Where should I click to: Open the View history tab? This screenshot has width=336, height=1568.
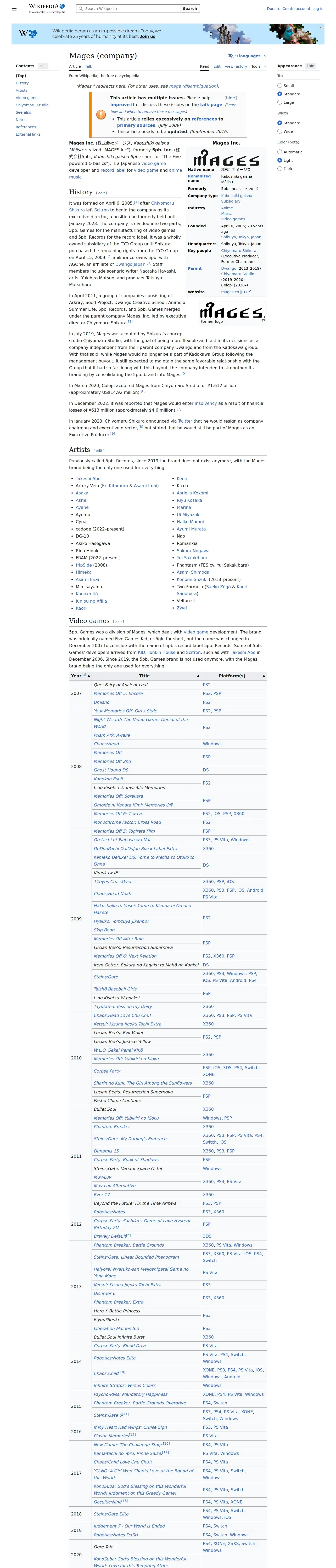236,66
